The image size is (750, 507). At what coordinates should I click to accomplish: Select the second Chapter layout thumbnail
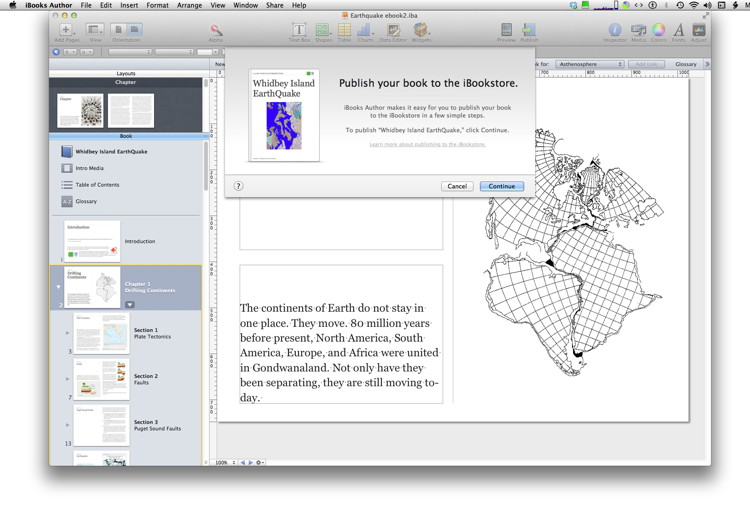(131, 110)
